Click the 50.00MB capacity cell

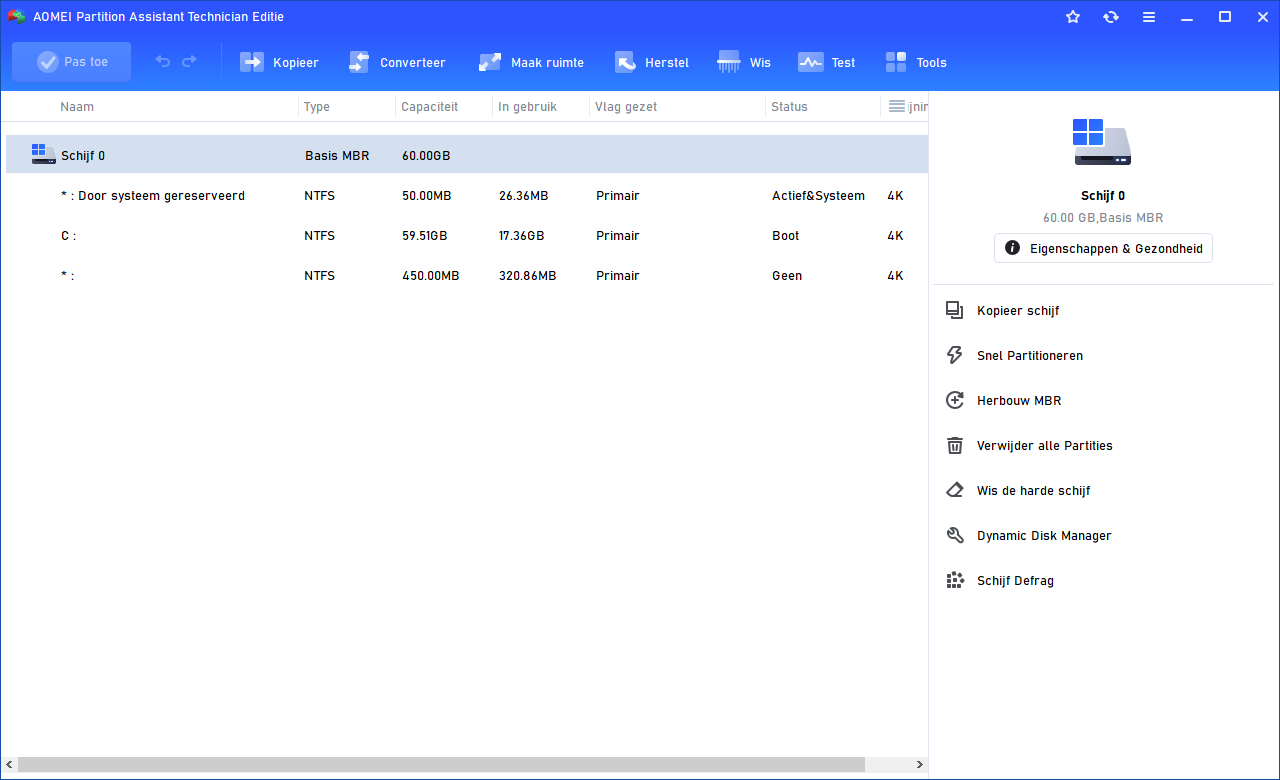coord(427,196)
